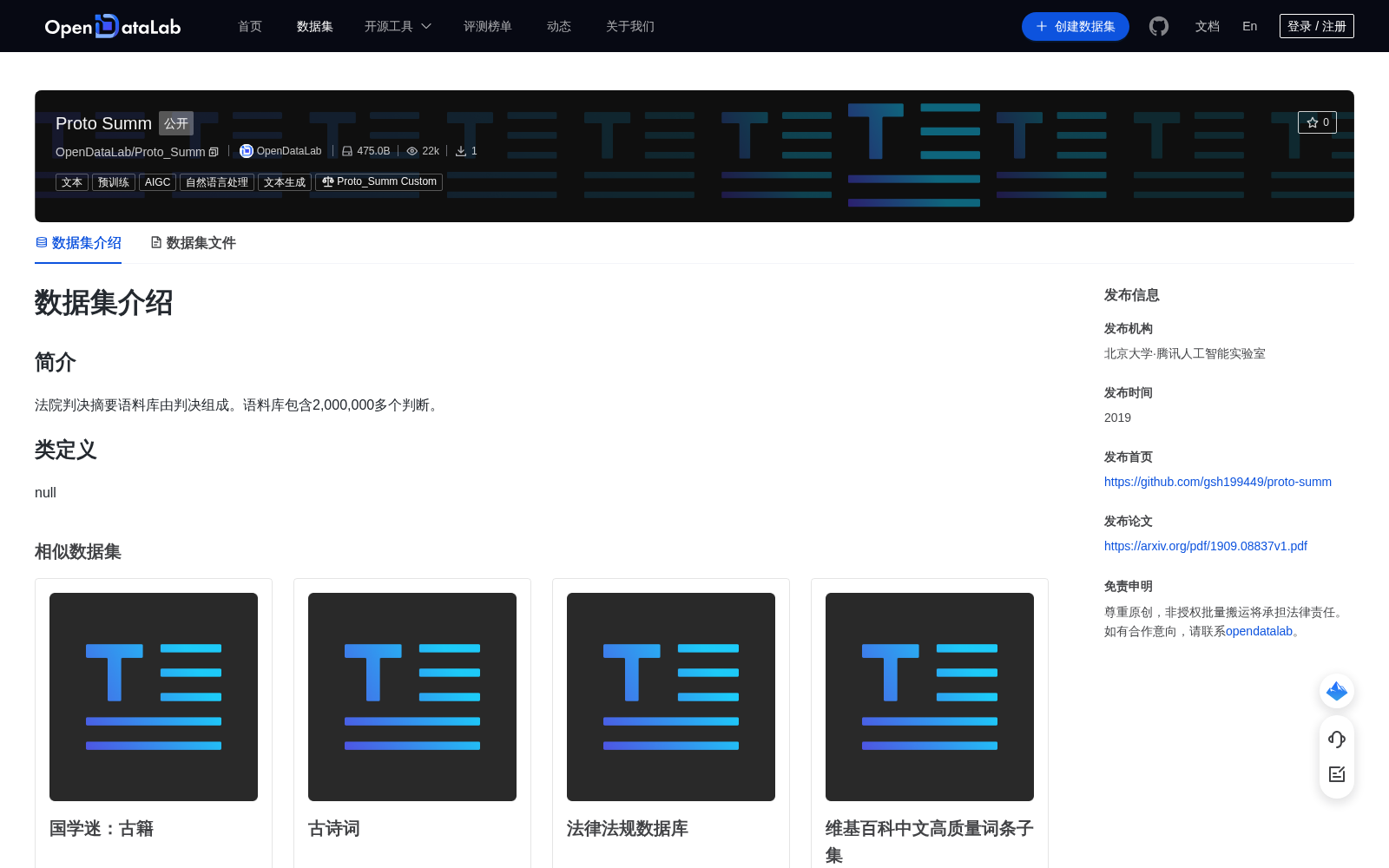Open 维基百科中文高质量词条子集 dataset thumbnail
Viewport: 1389px width, 868px height.
(x=930, y=697)
